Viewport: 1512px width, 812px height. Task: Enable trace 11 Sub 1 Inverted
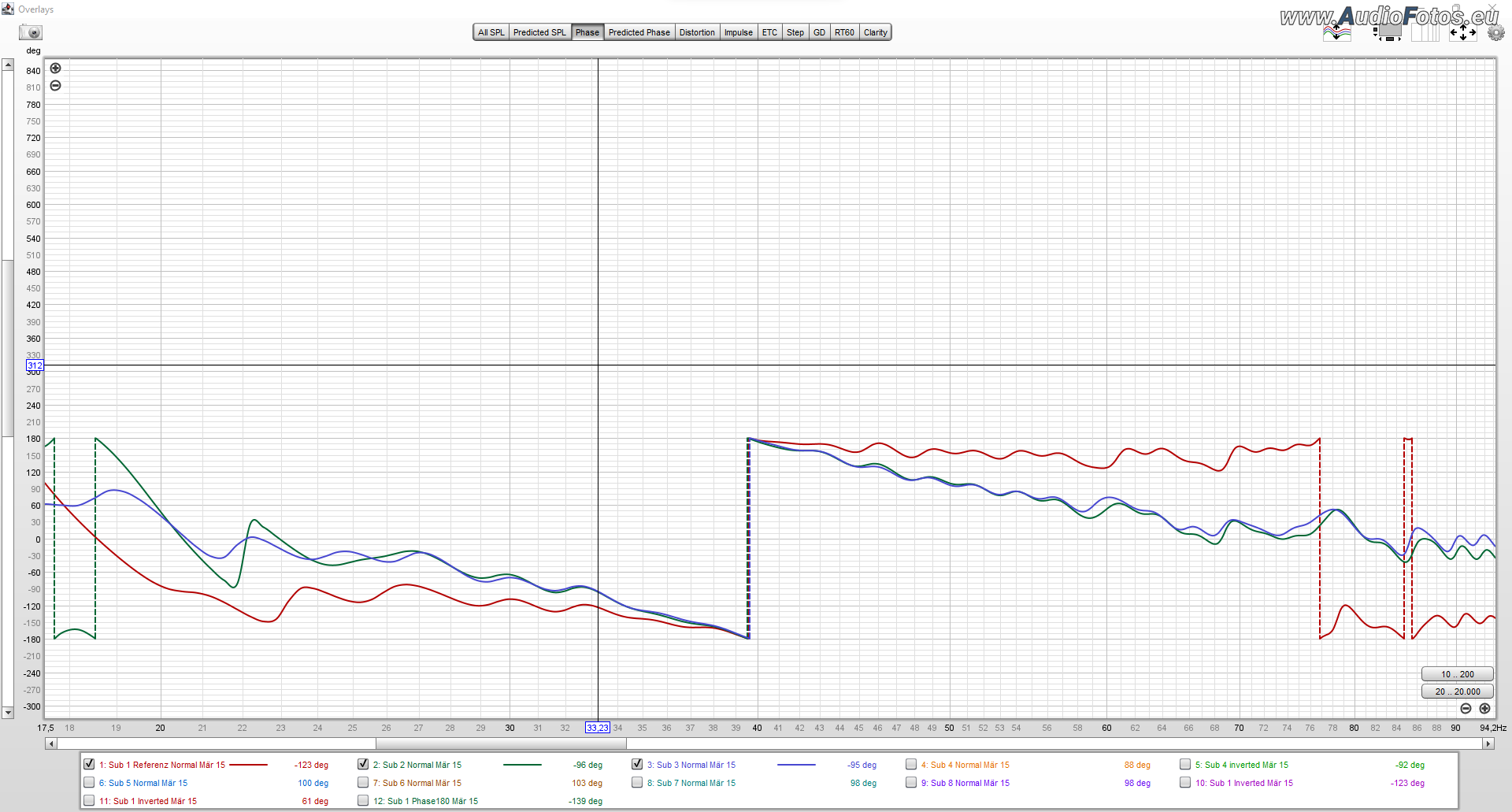pos(89,800)
